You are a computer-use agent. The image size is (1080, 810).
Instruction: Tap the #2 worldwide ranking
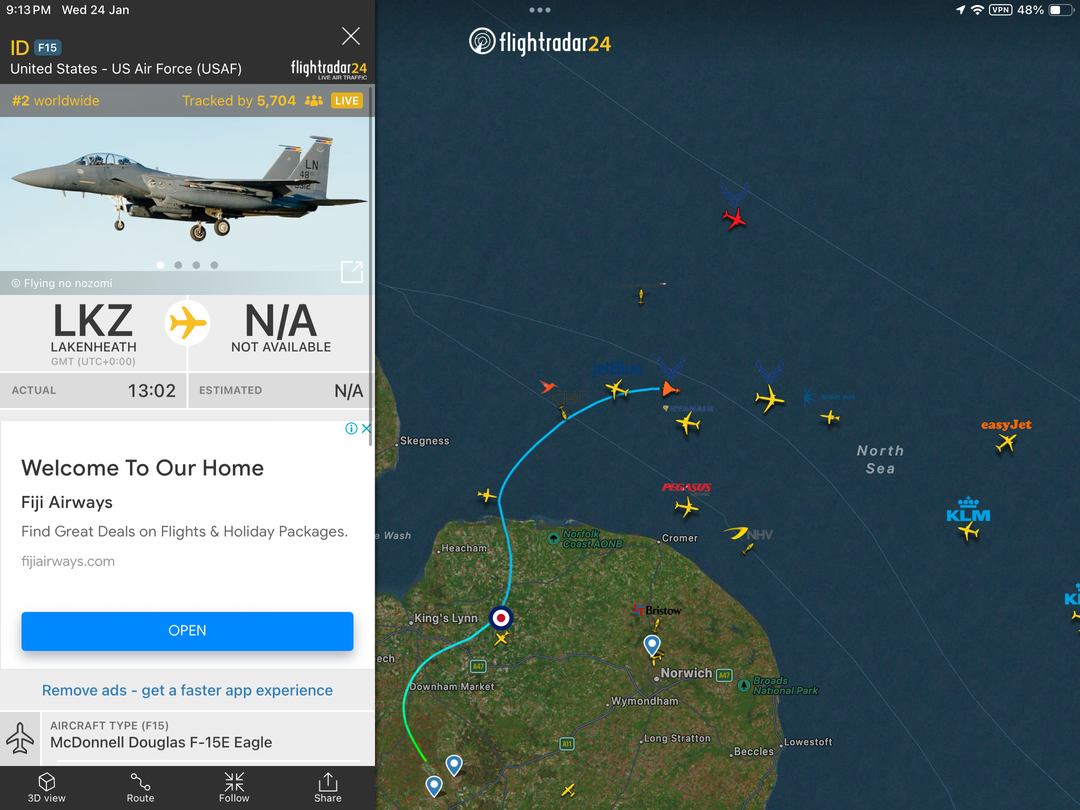pyautogui.click(x=56, y=101)
